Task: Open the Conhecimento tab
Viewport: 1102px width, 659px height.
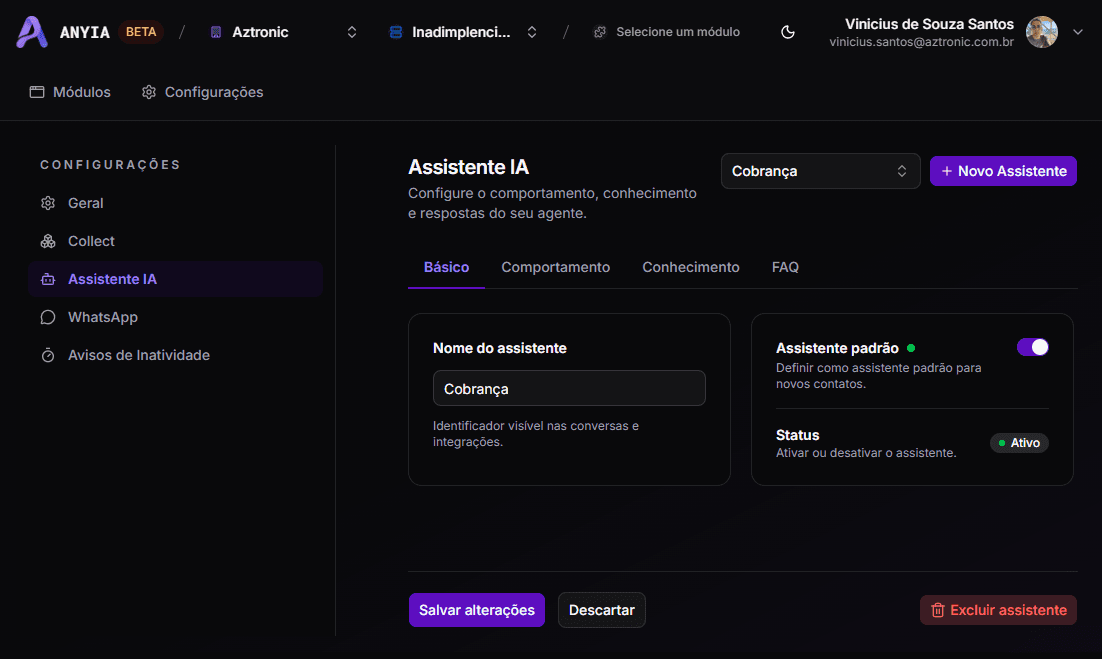Action: point(691,268)
